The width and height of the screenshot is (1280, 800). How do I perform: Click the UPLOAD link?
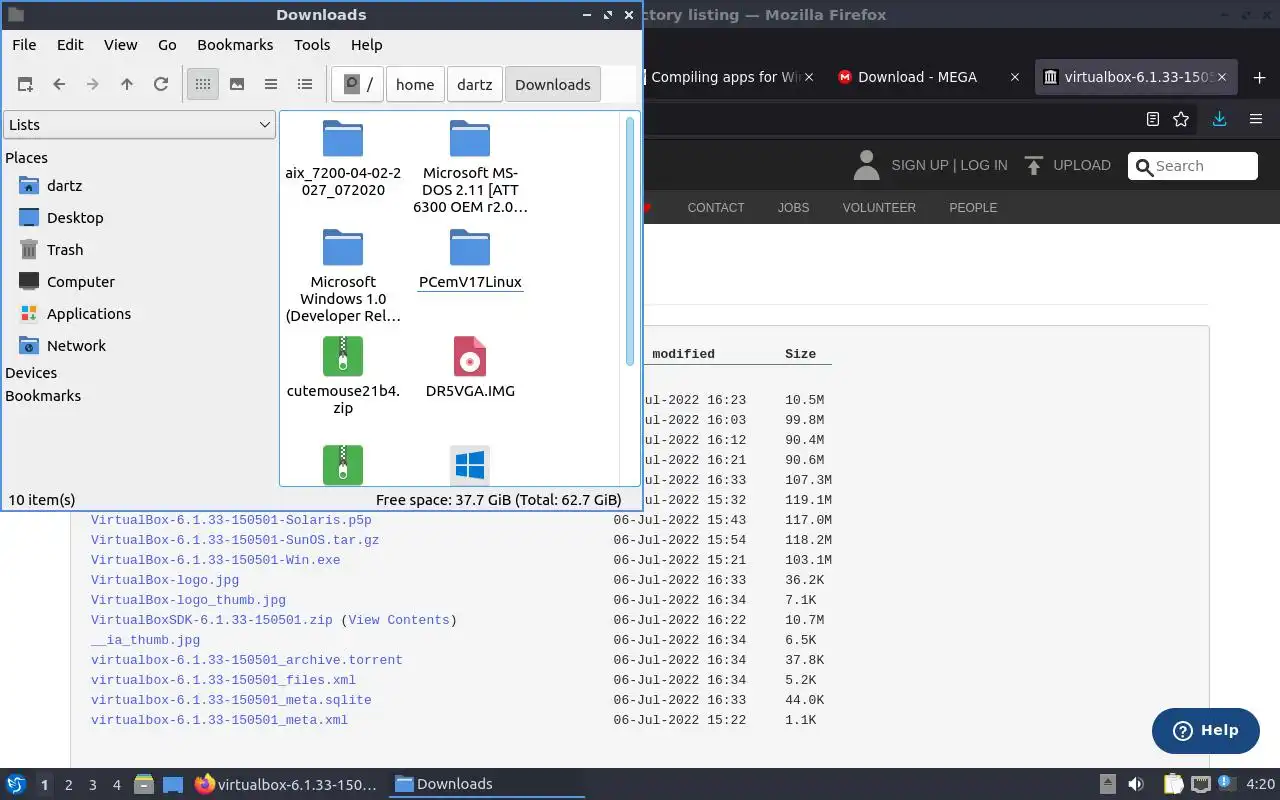click(x=1081, y=165)
